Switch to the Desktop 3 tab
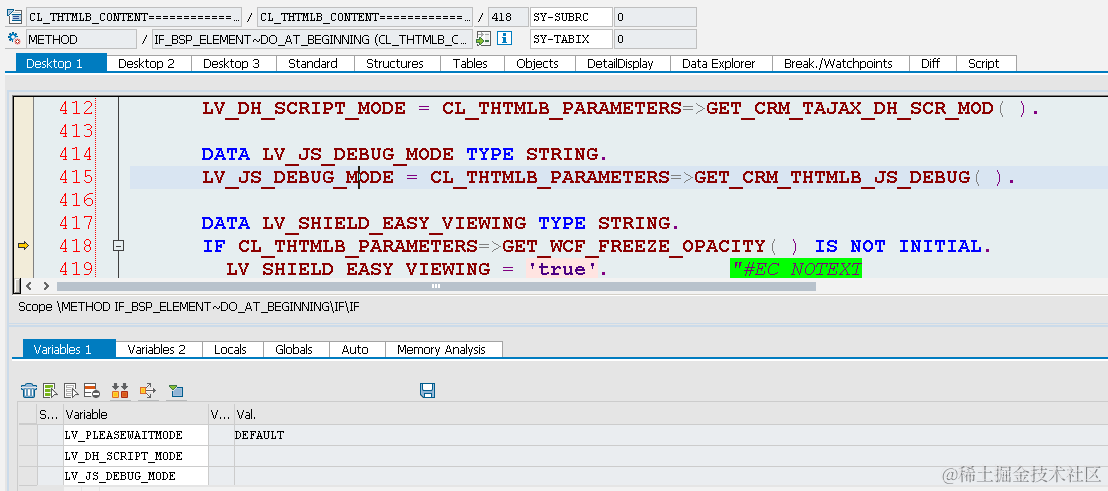Image resolution: width=1108 pixels, height=491 pixels. pos(231,64)
